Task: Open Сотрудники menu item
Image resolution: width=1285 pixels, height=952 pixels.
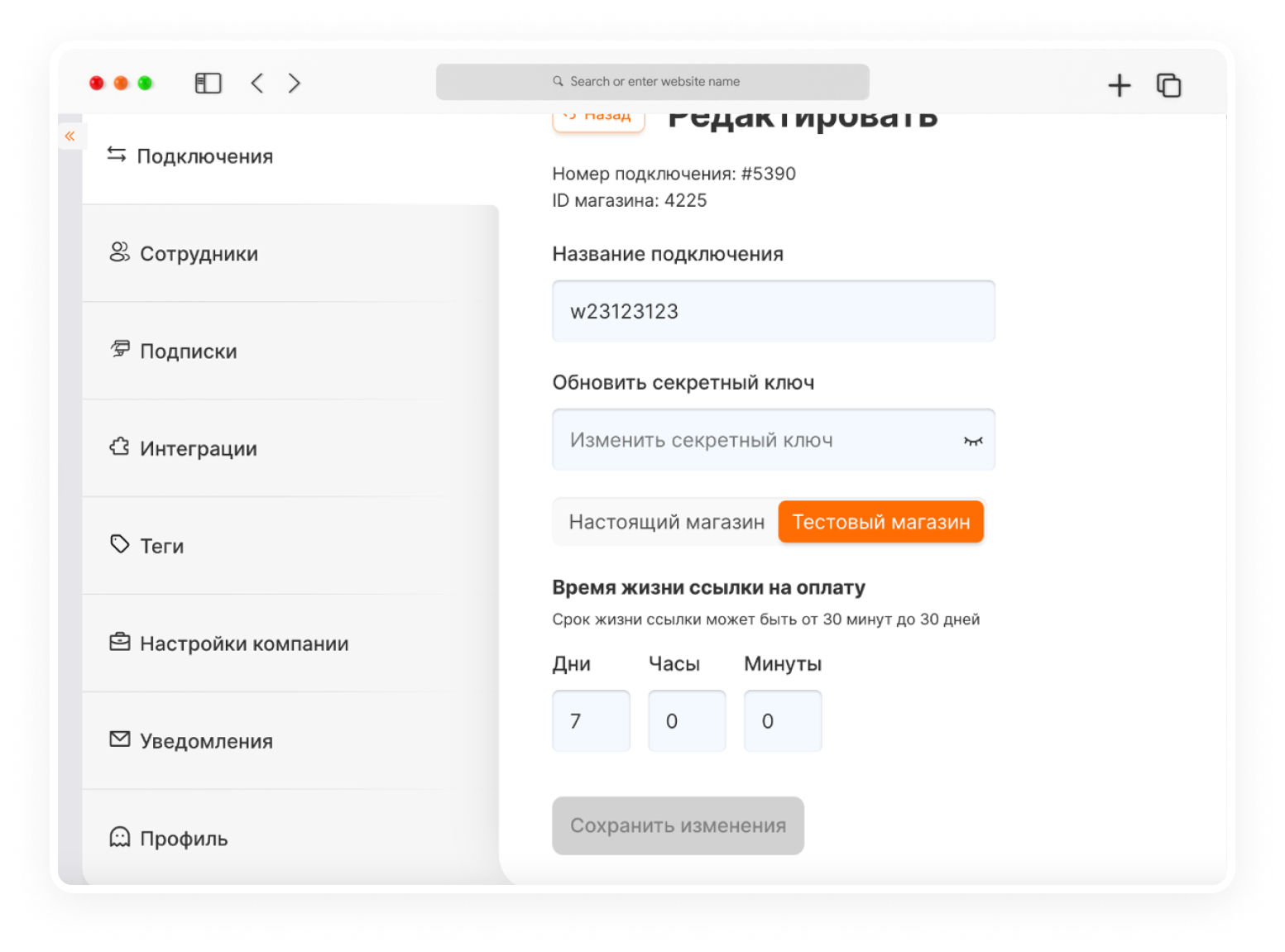Action: 290,253
